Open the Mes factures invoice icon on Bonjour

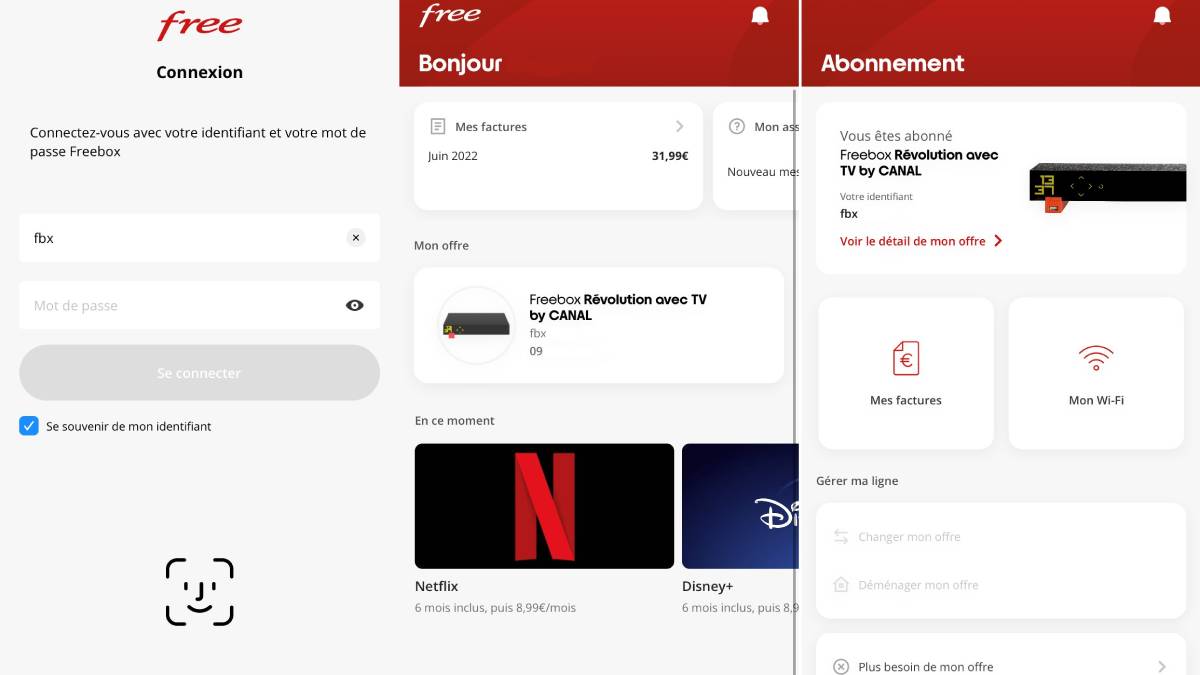pyautogui.click(x=437, y=127)
